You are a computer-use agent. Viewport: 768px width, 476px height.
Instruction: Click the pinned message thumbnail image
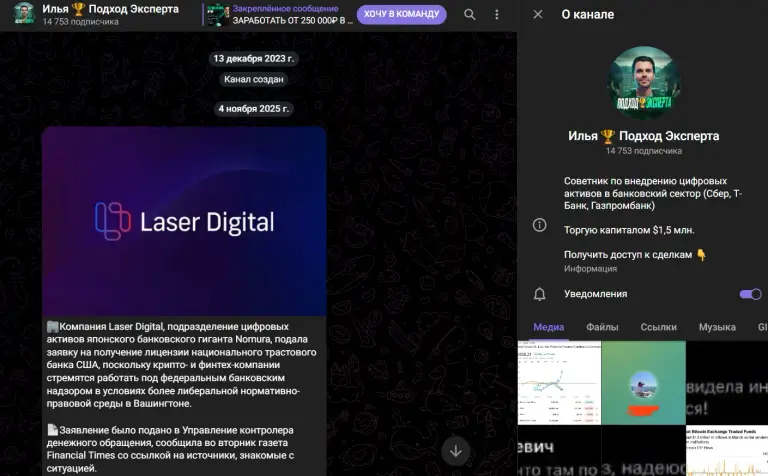[x=218, y=15]
